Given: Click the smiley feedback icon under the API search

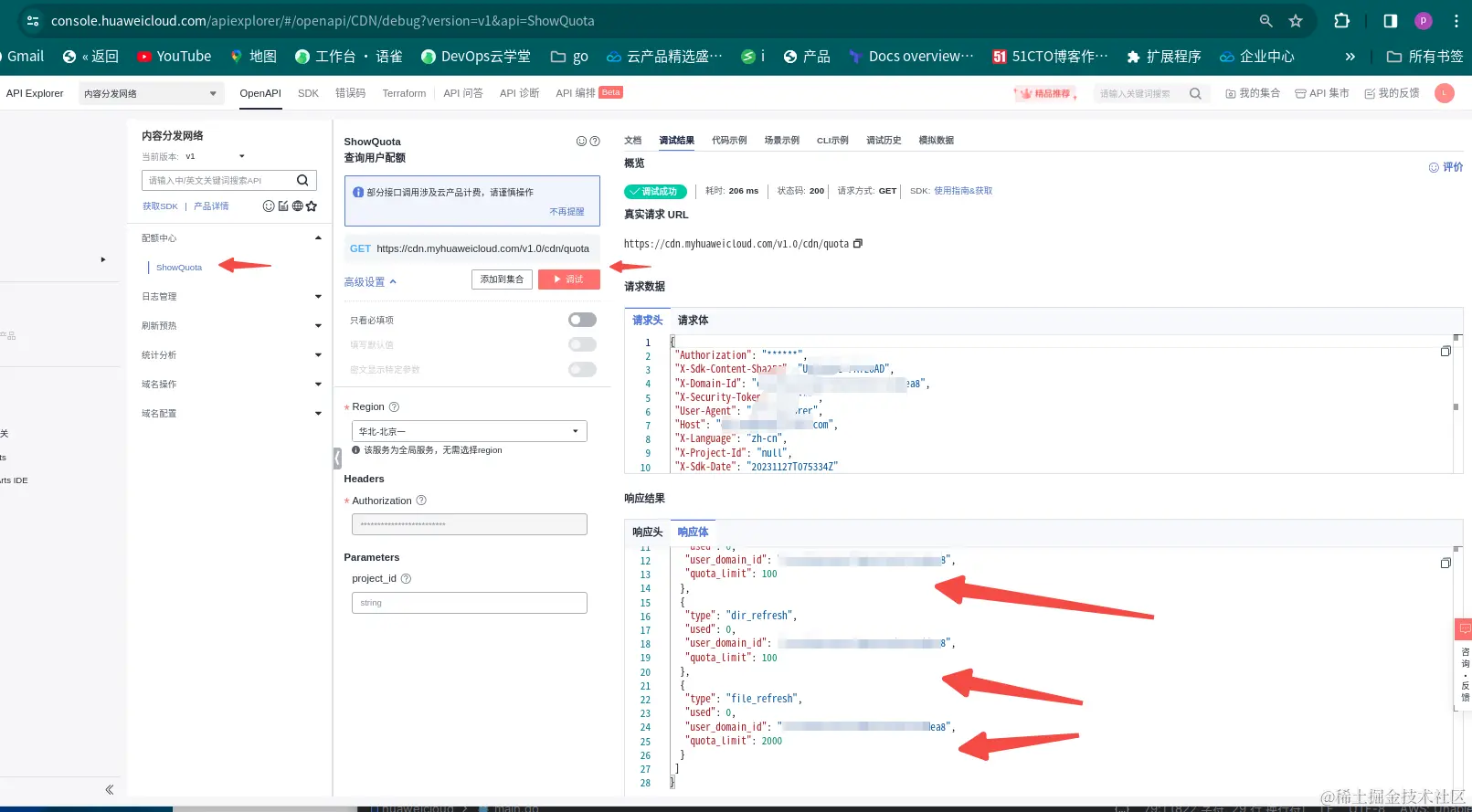Looking at the screenshot, I should (x=269, y=206).
